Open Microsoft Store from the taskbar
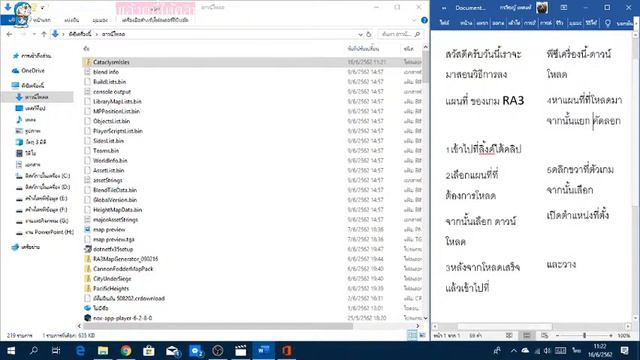 (149, 351)
